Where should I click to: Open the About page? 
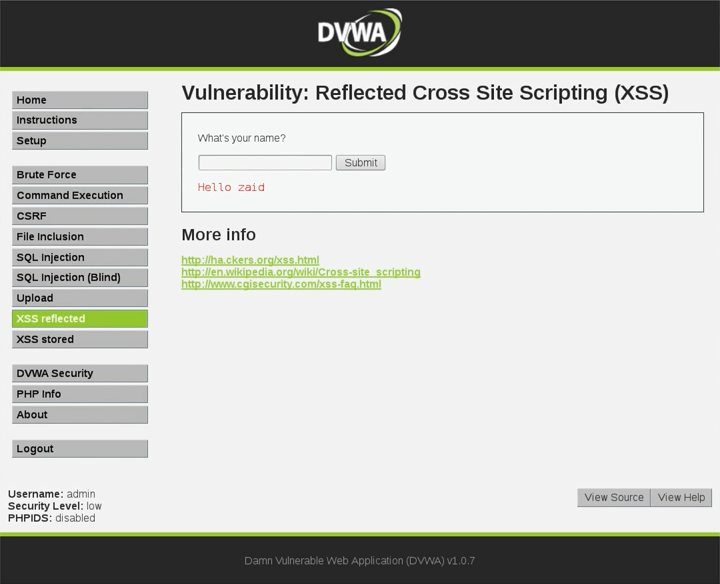tap(80, 415)
